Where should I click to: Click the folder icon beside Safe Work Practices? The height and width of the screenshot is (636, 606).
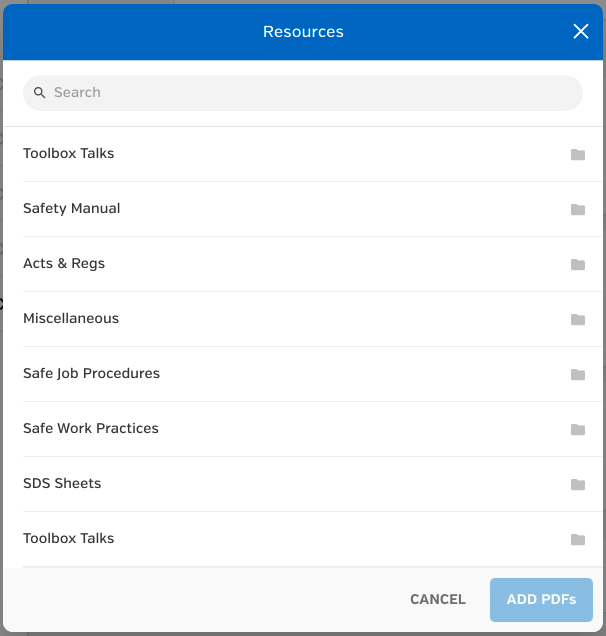578,429
